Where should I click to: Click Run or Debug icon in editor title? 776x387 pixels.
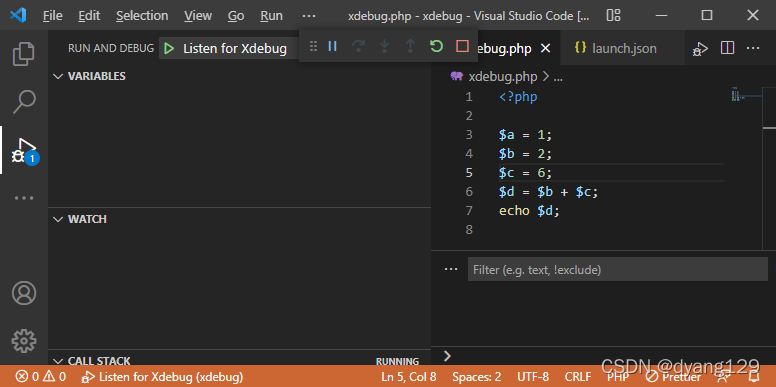[700, 48]
